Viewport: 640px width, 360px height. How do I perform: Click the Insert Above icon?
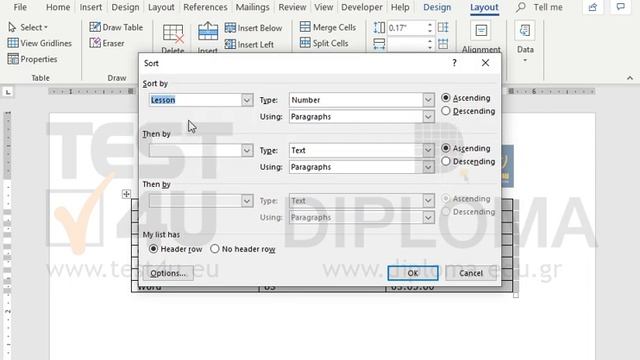coord(208,31)
